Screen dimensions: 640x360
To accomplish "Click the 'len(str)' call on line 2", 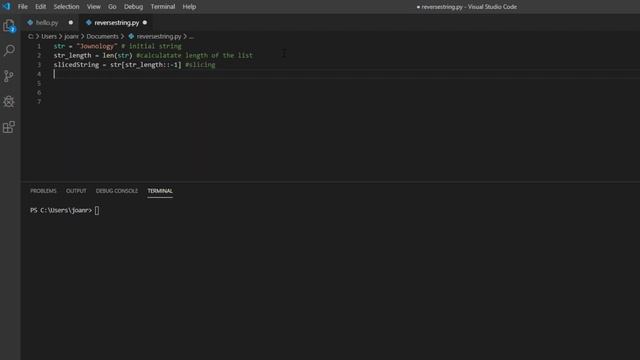I will click(x=118, y=56).
